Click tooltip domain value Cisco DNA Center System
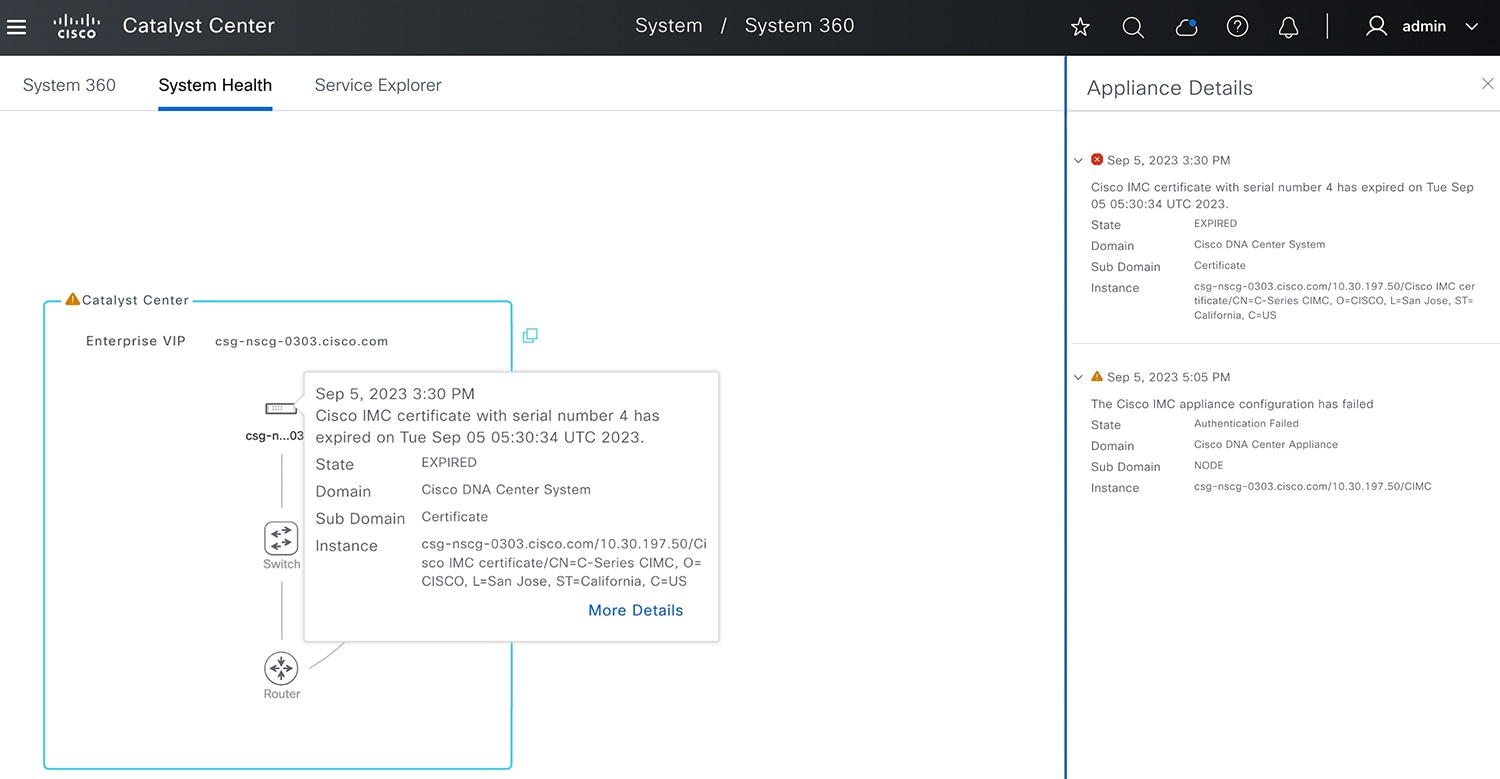Viewport: 1500px width, 779px height. pyautogui.click(x=506, y=490)
